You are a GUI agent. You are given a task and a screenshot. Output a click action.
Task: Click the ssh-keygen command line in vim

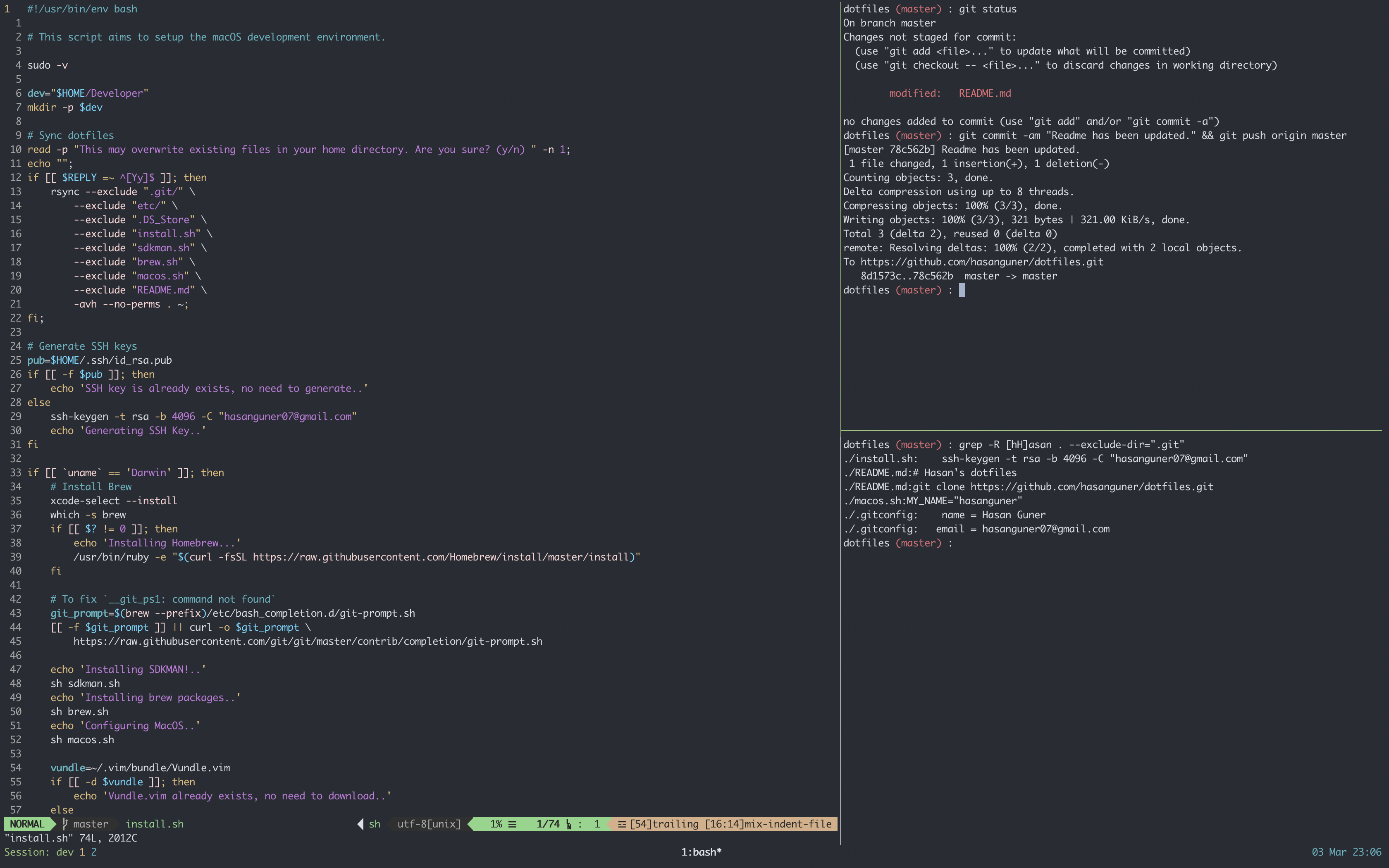(x=203, y=417)
